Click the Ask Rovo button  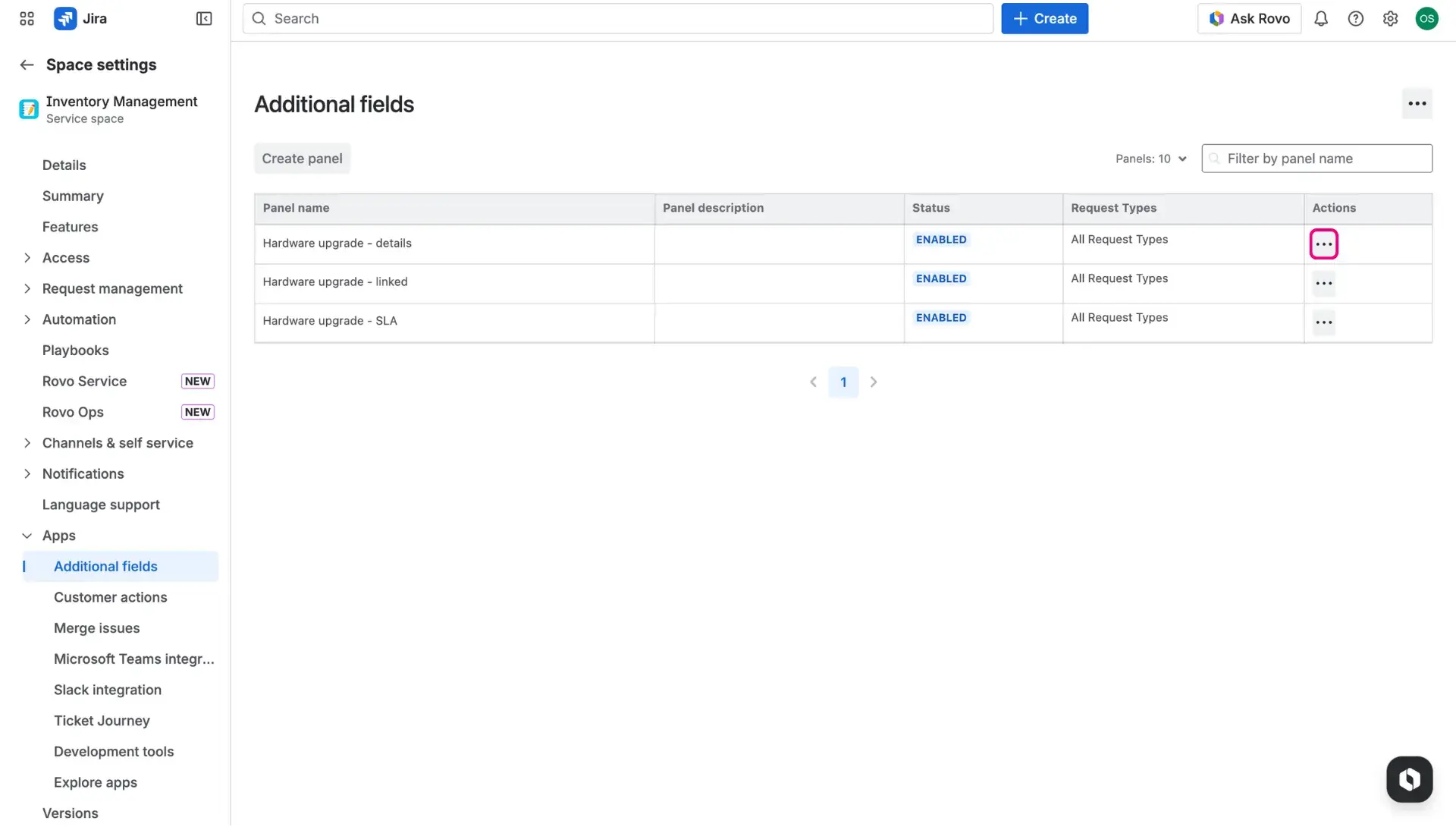1249,18
